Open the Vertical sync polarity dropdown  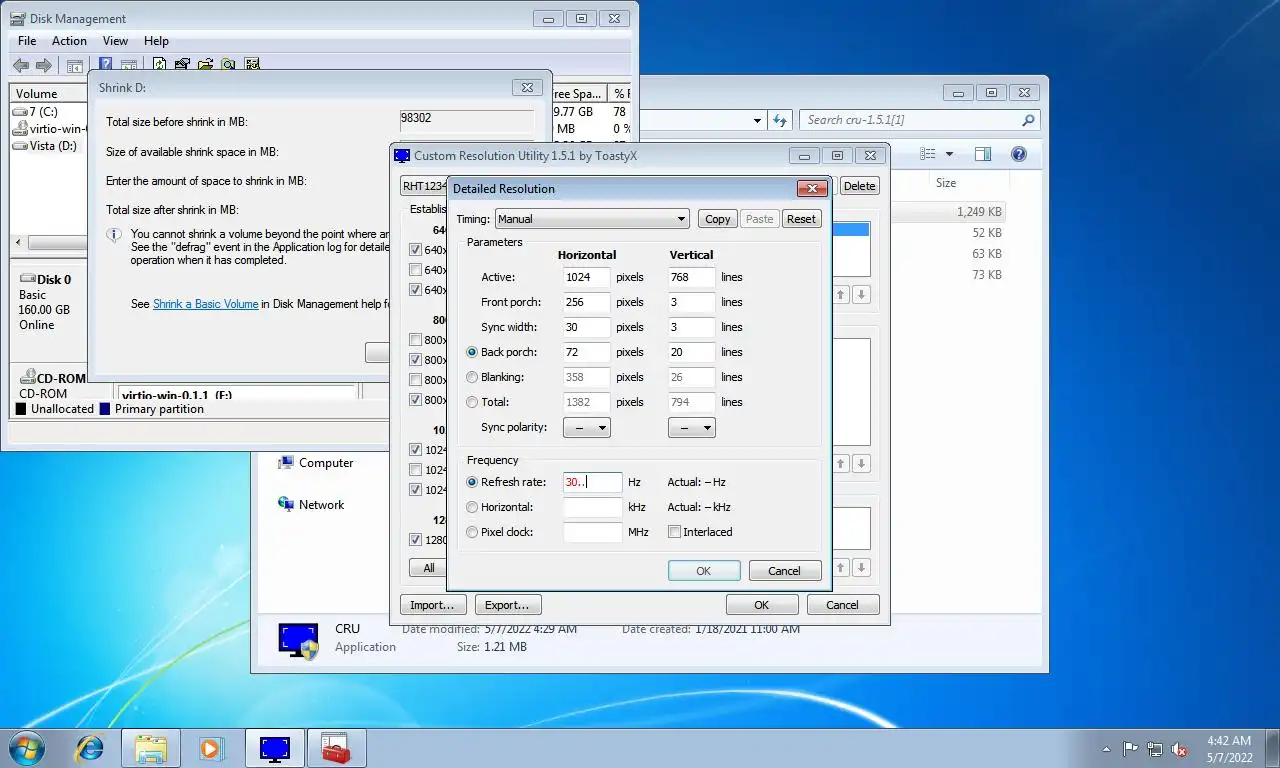[692, 427]
